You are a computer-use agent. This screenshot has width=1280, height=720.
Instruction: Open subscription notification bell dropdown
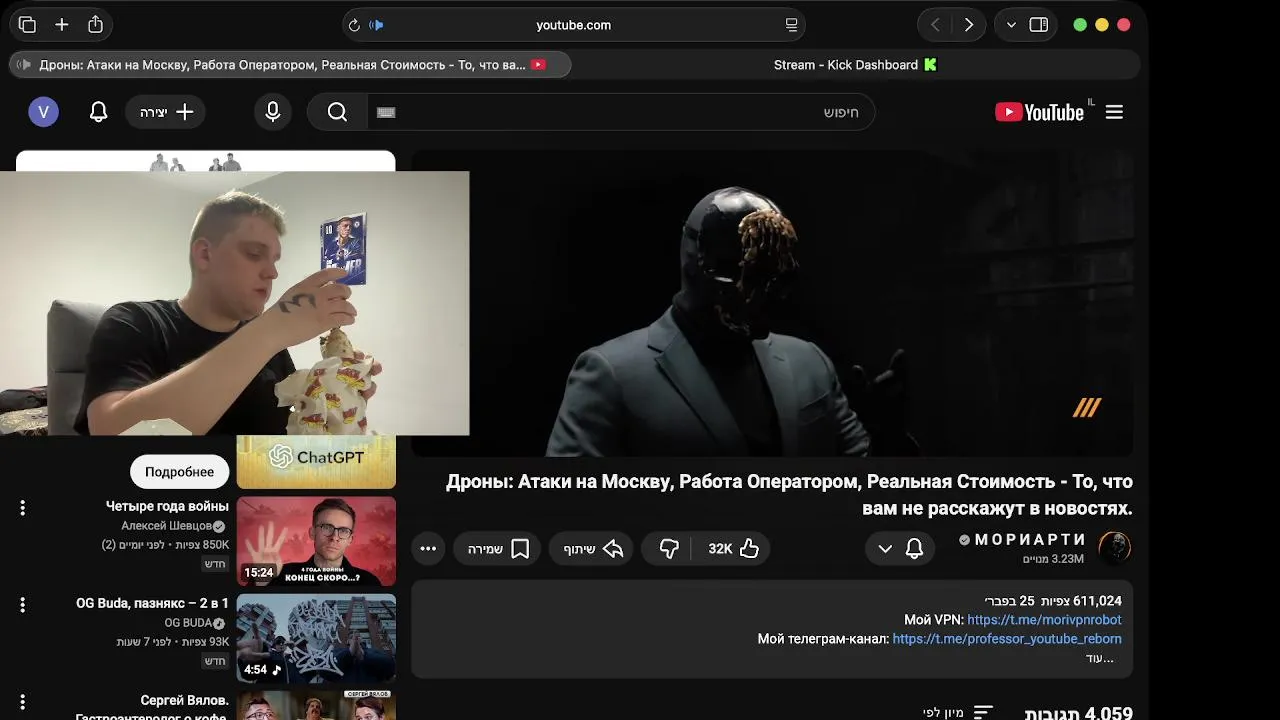click(x=900, y=548)
